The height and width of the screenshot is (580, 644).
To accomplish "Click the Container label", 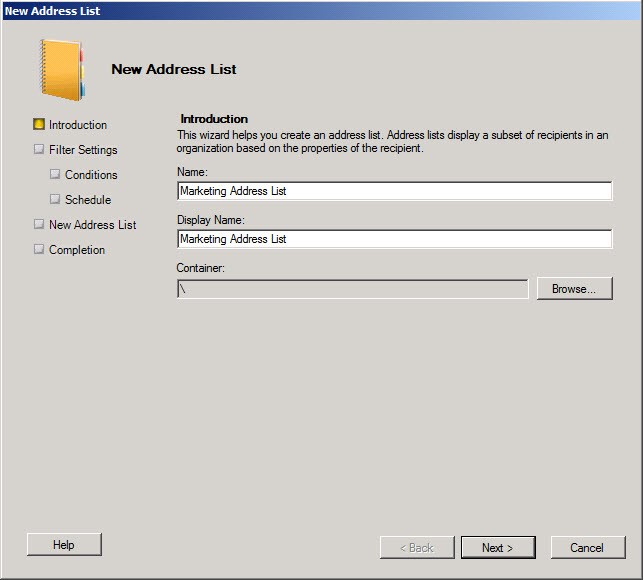I will point(201,268).
